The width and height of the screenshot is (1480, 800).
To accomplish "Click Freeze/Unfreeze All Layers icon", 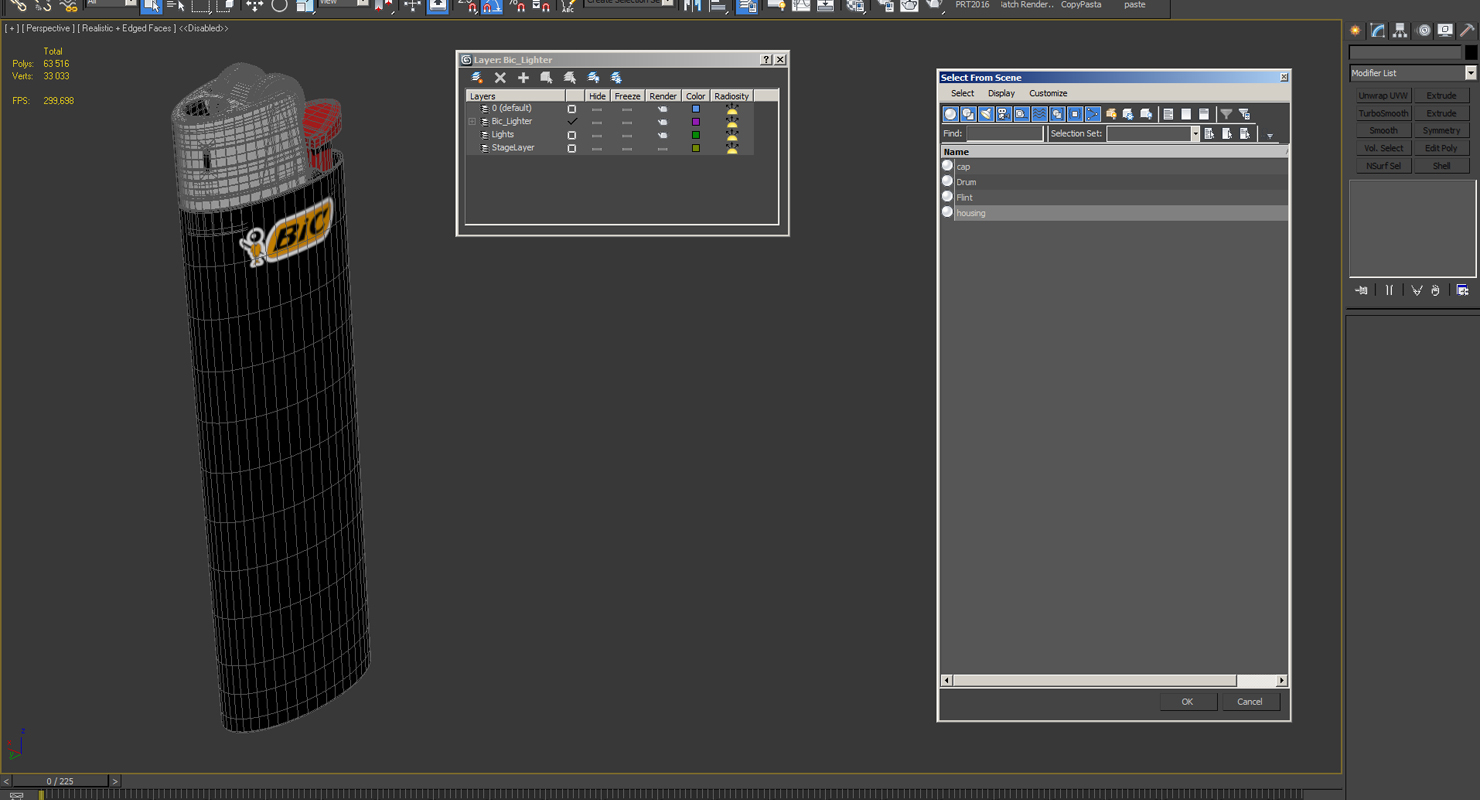I will coord(616,77).
